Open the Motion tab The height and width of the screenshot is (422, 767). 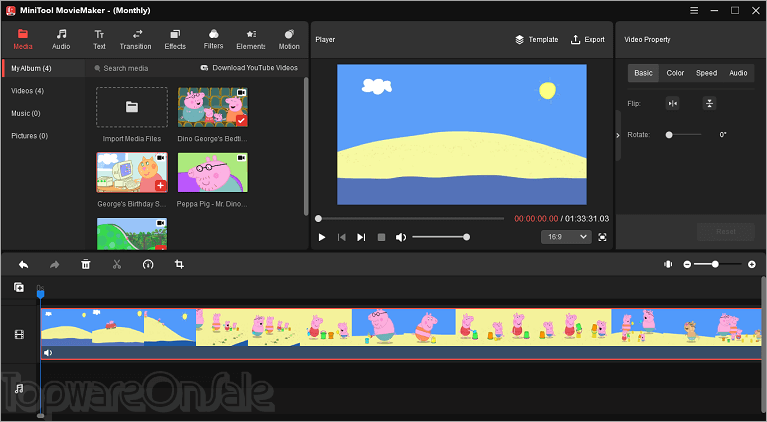pyautogui.click(x=289, y=40)
